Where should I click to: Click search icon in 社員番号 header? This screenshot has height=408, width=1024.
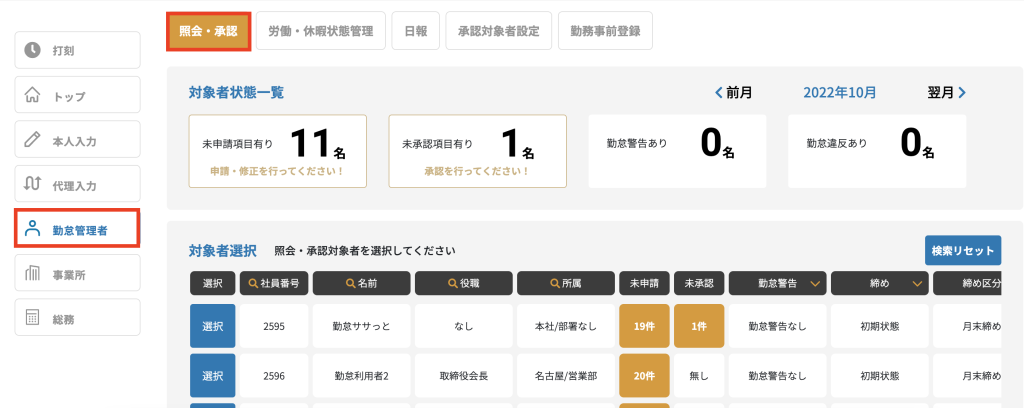point(253,283)
